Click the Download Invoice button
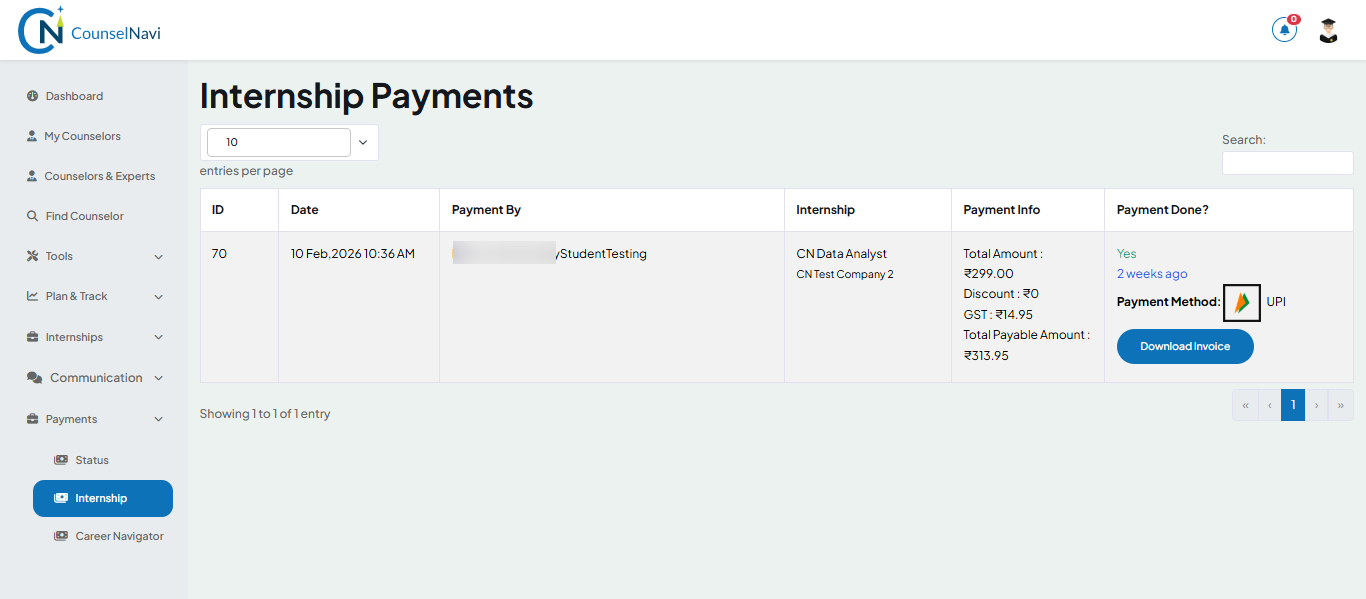The width and height of the screenshot is (1366, 599). tap(1185, 346)
